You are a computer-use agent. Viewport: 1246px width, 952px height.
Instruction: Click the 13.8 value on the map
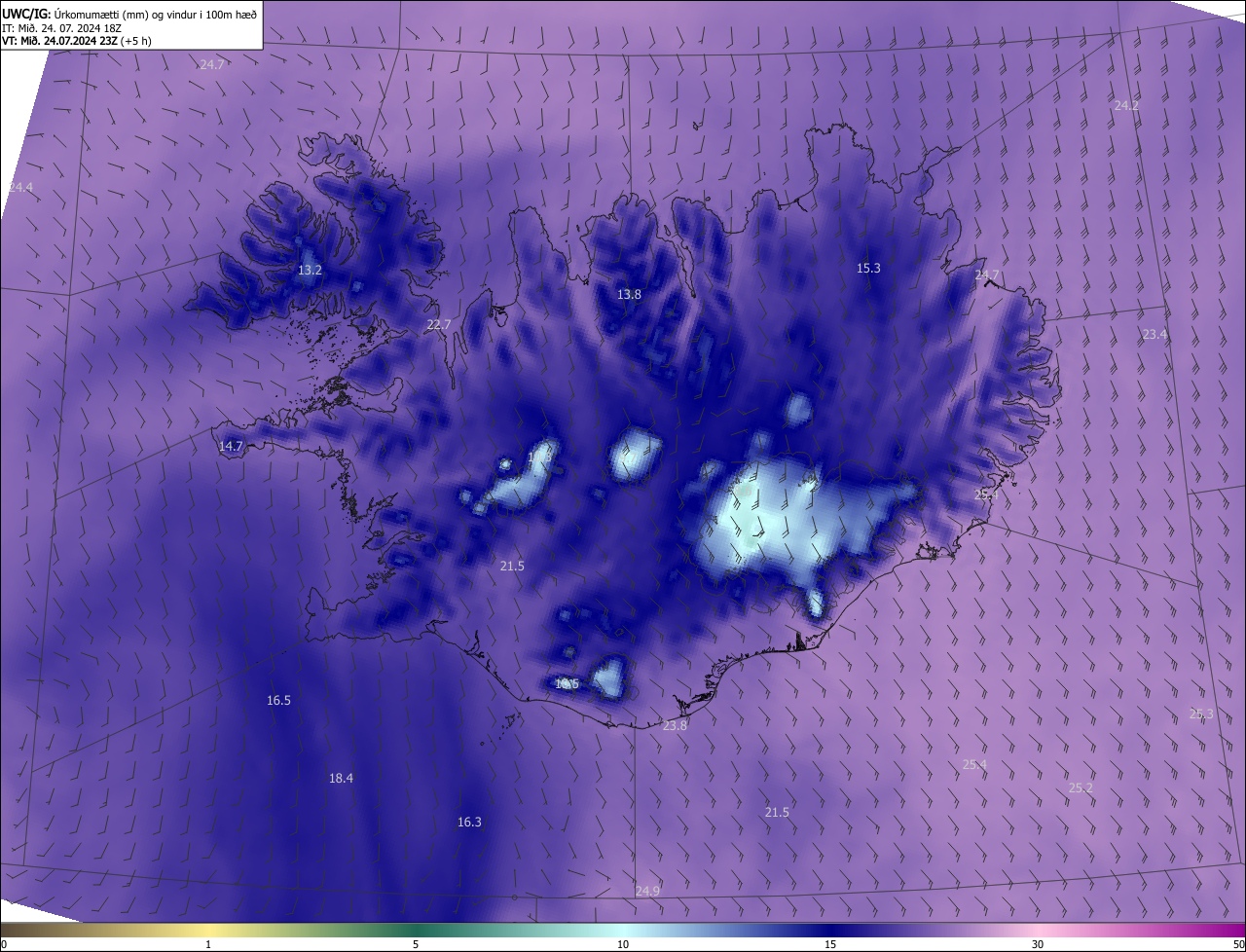629,294
